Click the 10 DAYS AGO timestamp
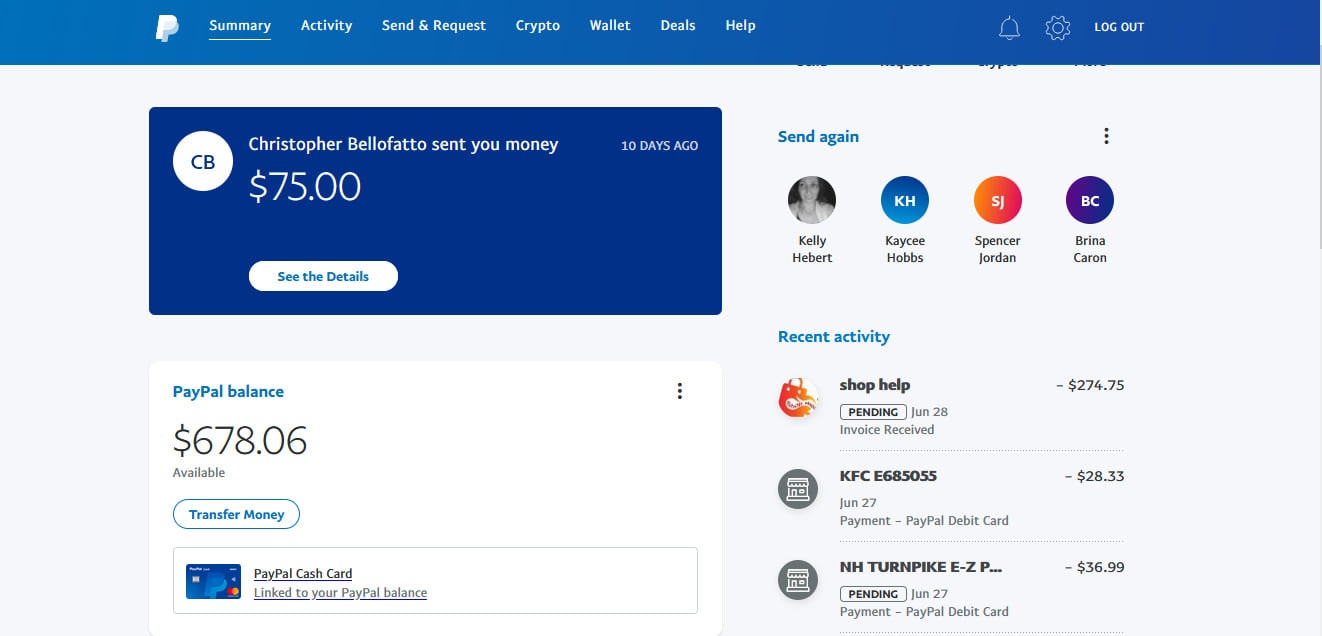The width and height of the screenshot is (1322, 636). coord(660,146)
